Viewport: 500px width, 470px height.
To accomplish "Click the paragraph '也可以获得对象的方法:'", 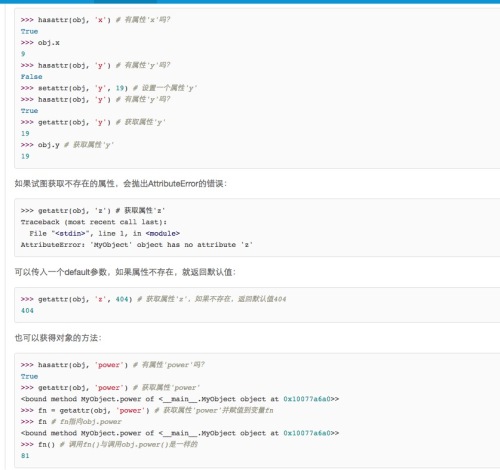I will pyautogui.click(x=58, y=338).
